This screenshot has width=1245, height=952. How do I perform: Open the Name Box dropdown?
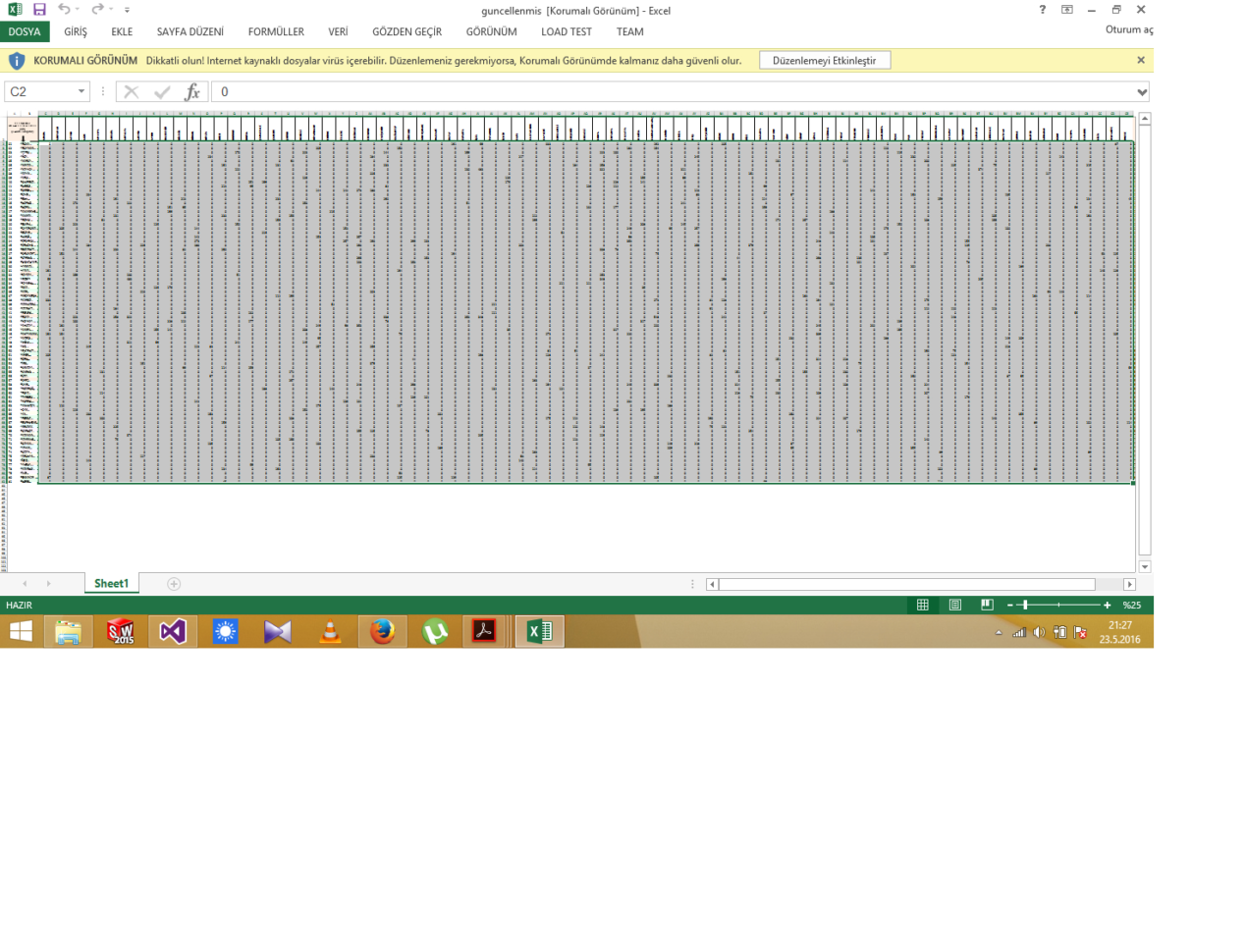click(x=81, y=91)
